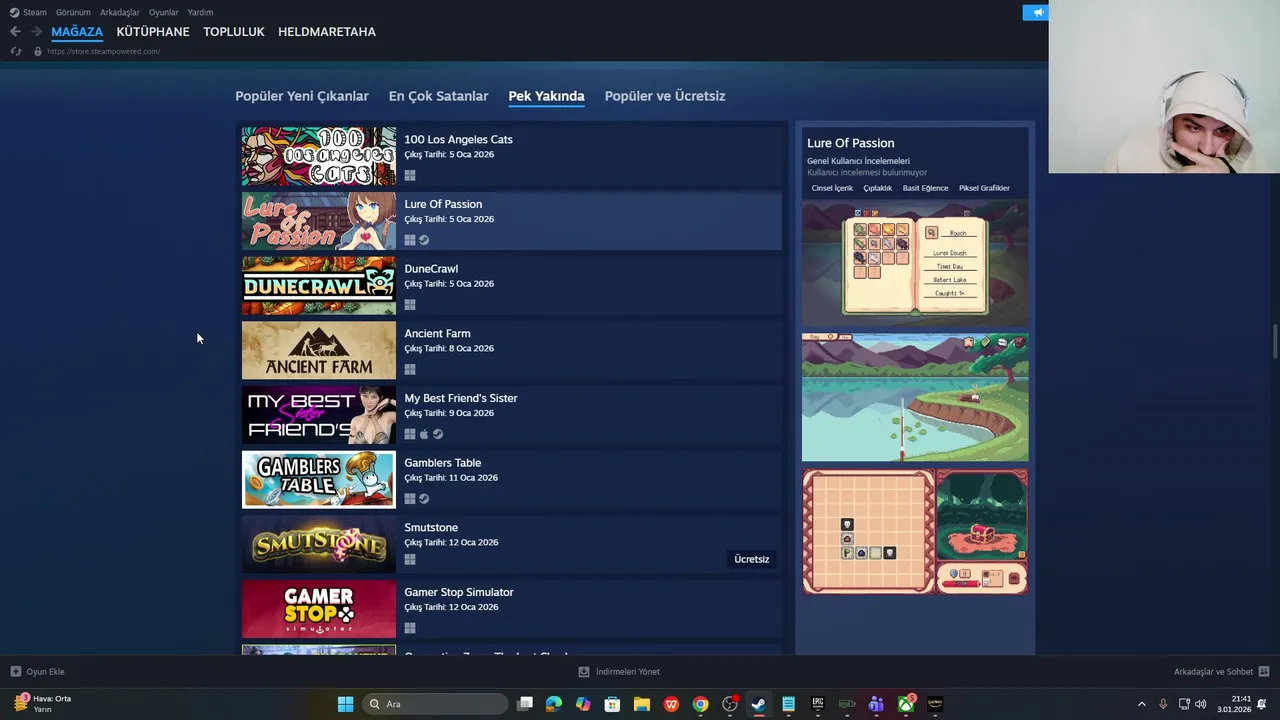
Task: Click Oyun Ekle text link
Action: 46,672
